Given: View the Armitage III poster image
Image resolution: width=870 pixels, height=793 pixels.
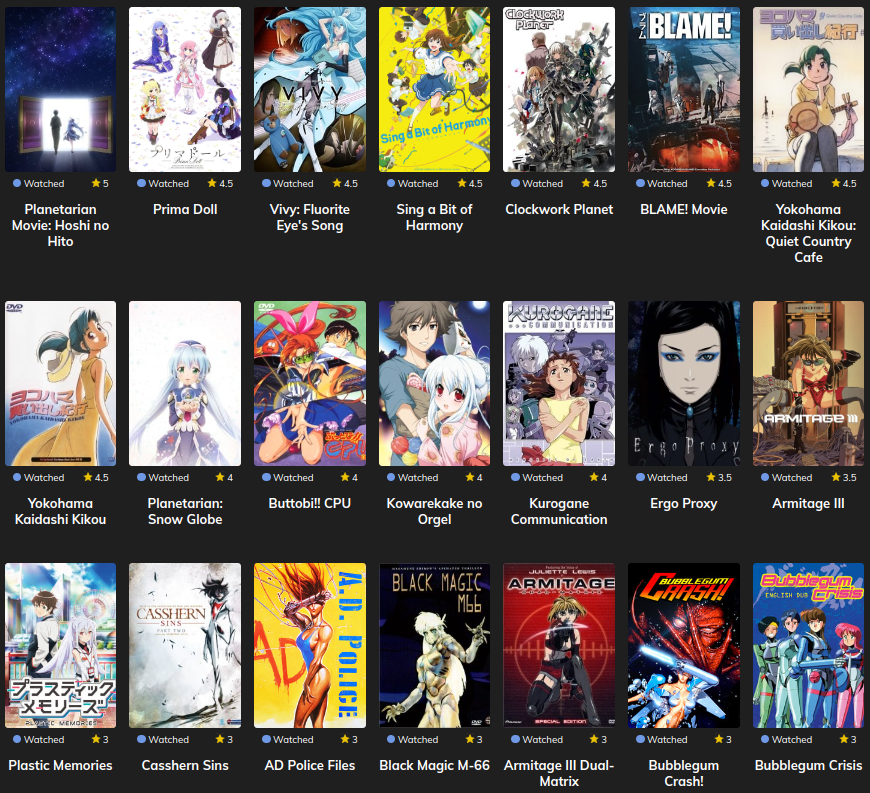Looking at the screenshot, I should tap(808, 383).
